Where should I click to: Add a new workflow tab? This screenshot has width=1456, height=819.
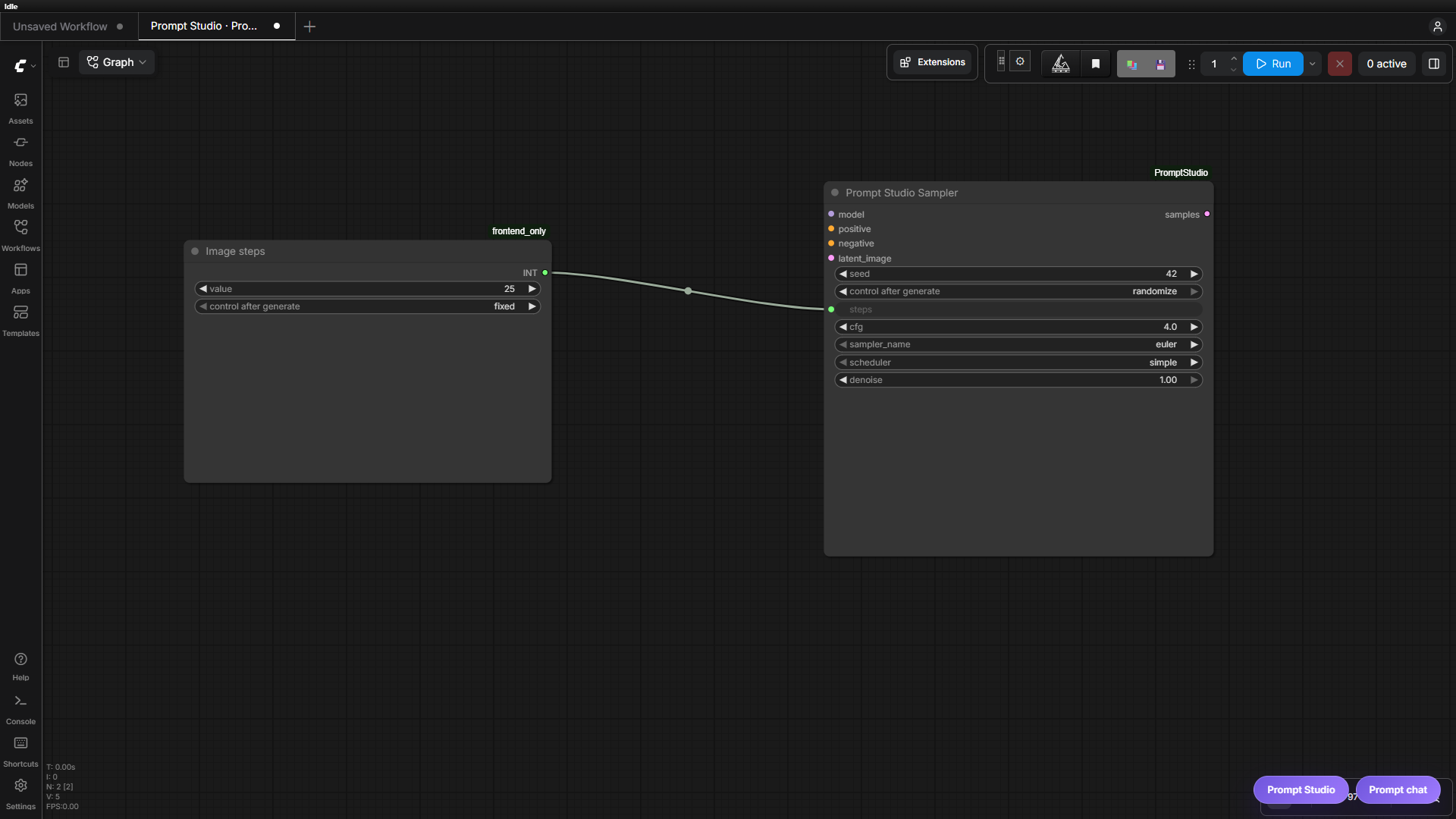tap(309, 27)
